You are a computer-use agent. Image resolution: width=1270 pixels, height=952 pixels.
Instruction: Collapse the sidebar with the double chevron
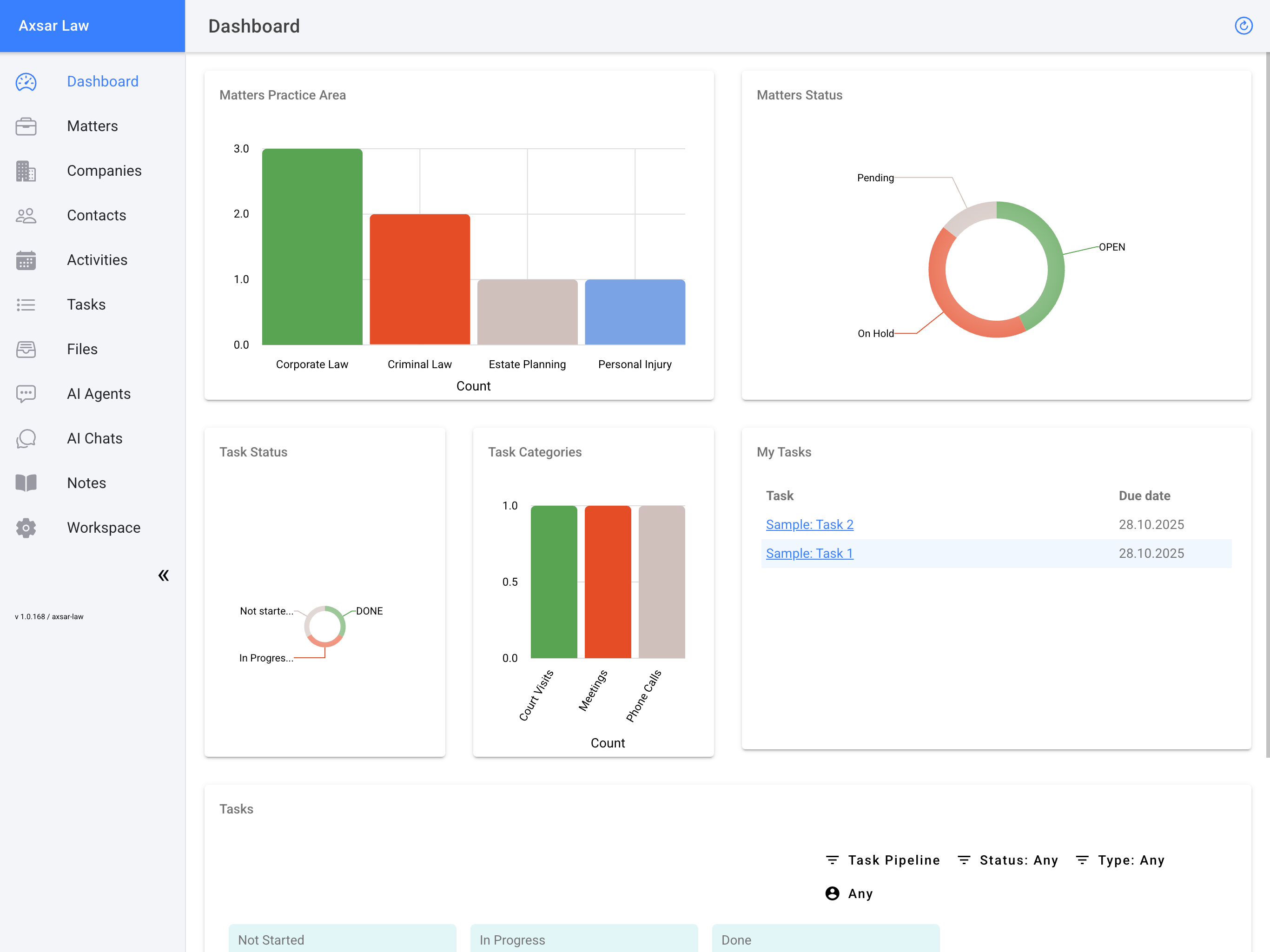tap(164, 575)
